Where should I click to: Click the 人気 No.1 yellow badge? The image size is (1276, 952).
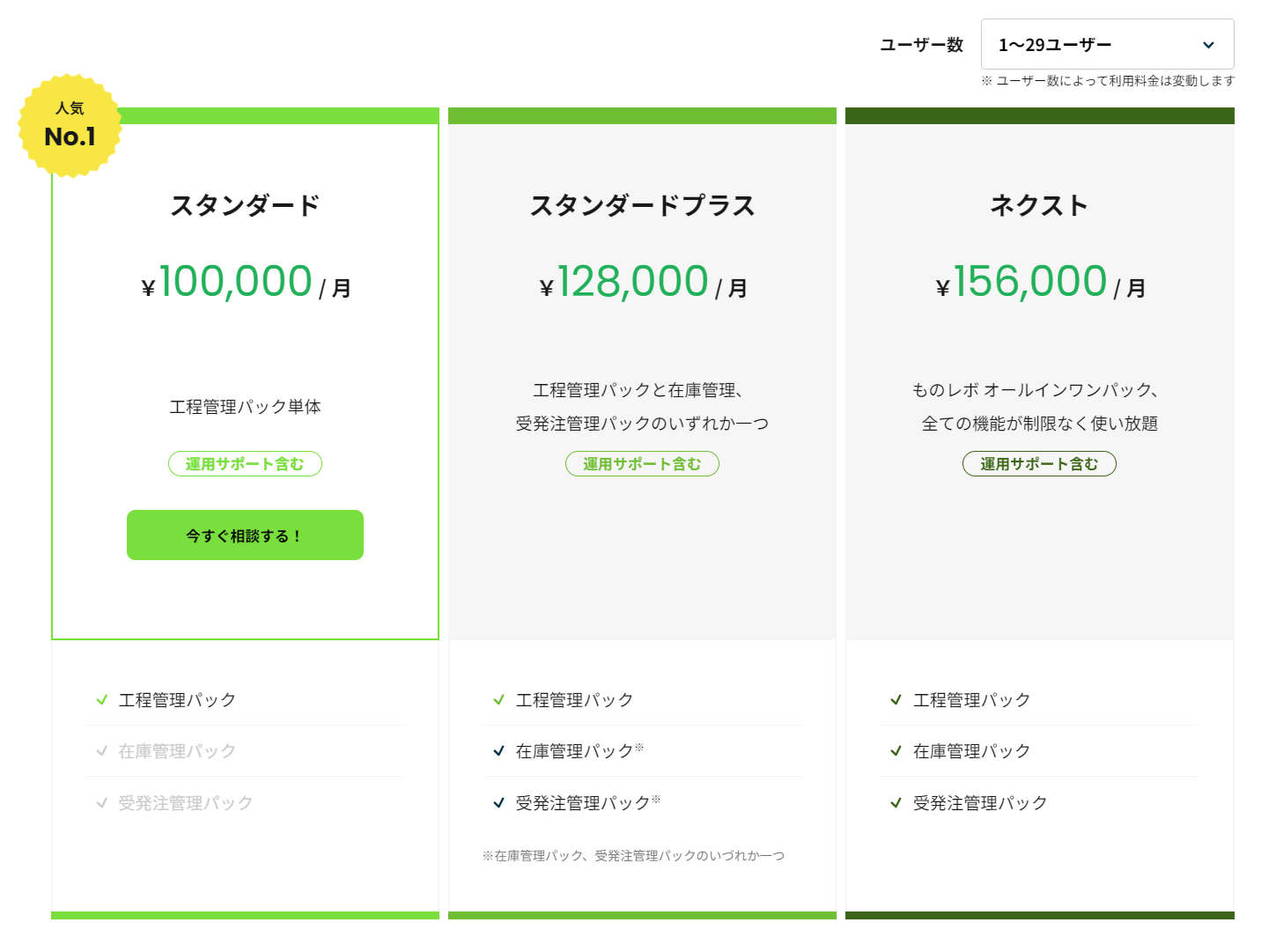pos(70,126)
